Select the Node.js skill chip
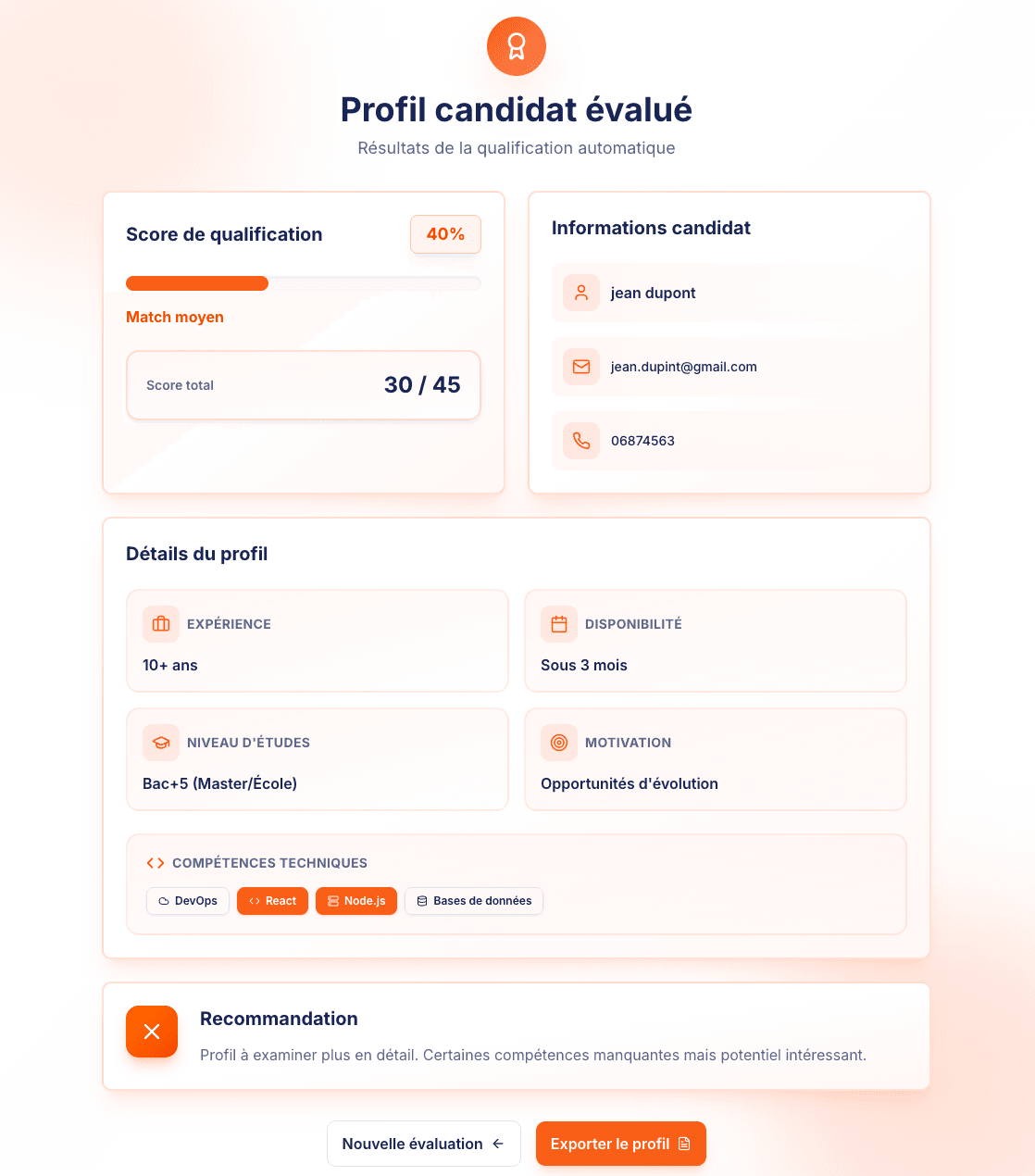Image resolution: width=1035 pixels, height=1176 pixels. [x=355, y=900]
